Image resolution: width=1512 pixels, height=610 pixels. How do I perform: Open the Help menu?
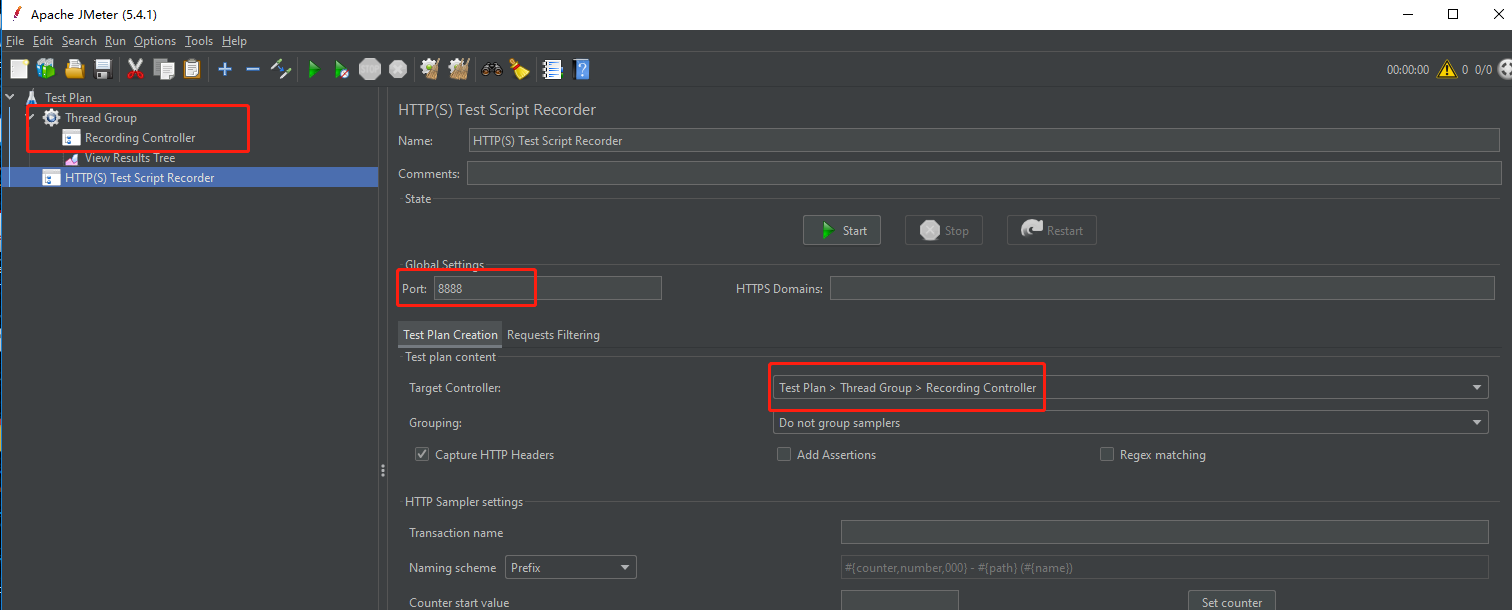pos(234,41)
